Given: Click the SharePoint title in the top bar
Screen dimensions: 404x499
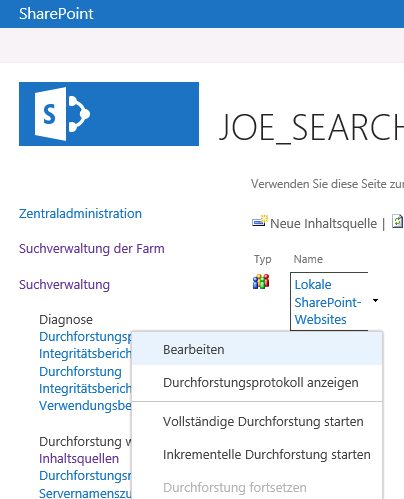Looking at the screenshot, I should coord(56,14).
